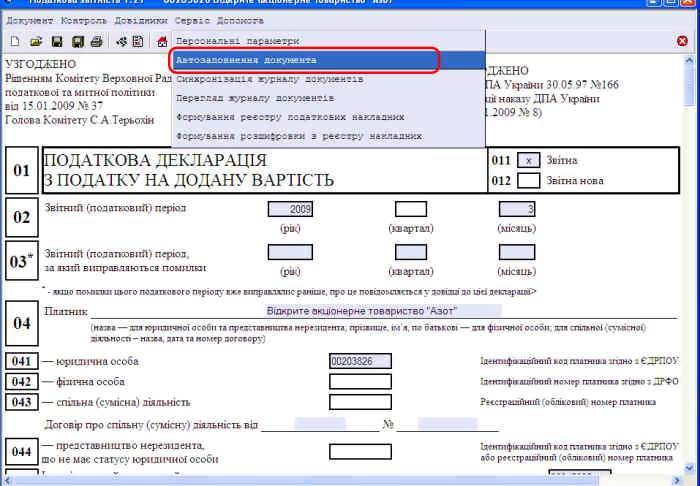Choose Синхронізація журналу документів entry
700x486 pixels.
(328, 79)
